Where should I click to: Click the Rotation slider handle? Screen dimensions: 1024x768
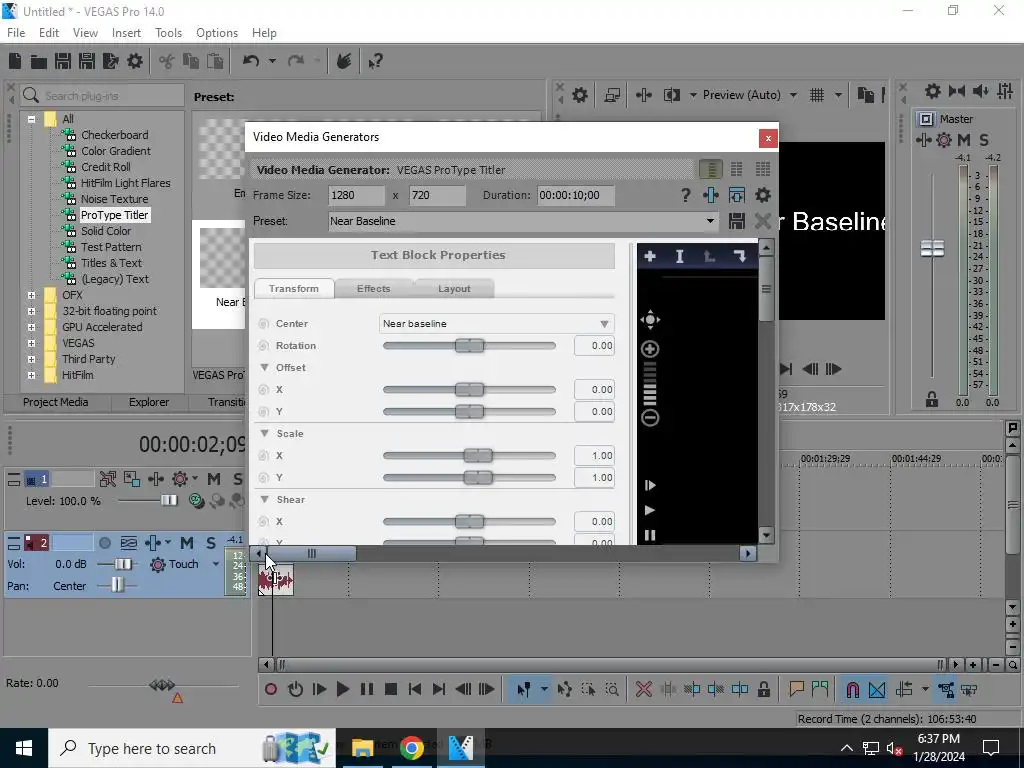pyautogui.click(x=470, y=345)
